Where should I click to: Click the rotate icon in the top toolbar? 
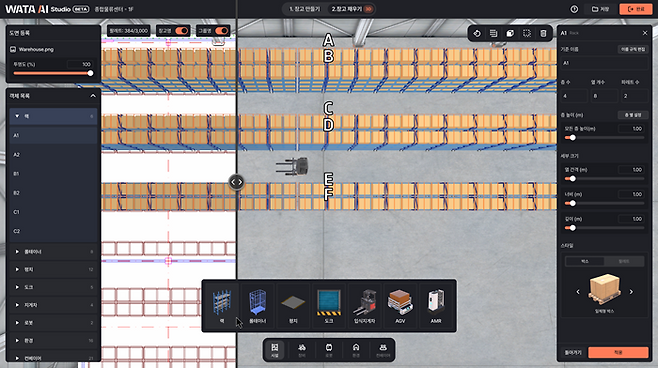[477, 33]
